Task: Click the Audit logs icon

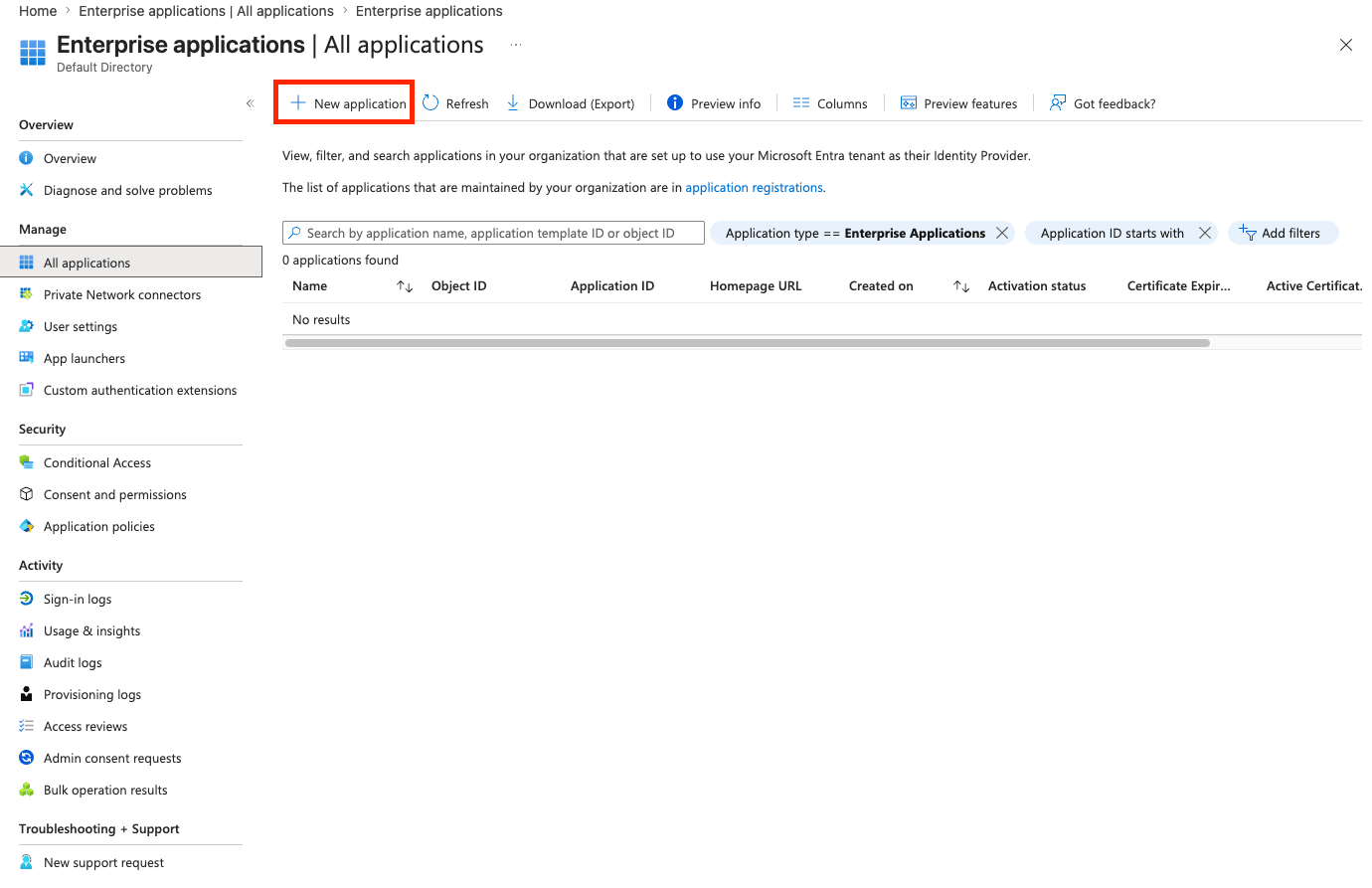Action: click(x=27, y=662)
